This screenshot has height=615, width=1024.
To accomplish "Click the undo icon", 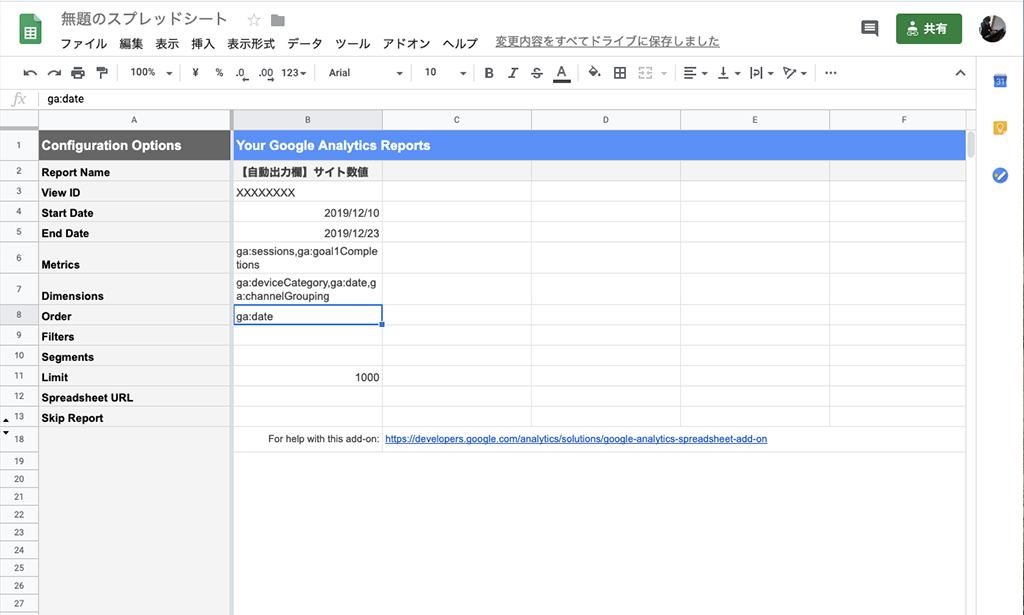I will [x=30, y=73].
